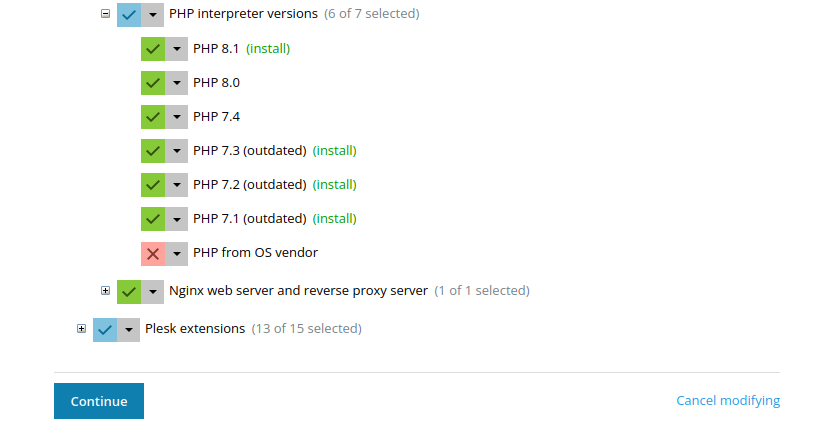This screenshot has height=436, width=816.
Task: Open the dropdown arrow next to PHP 8.1
Action: [177, 48]
